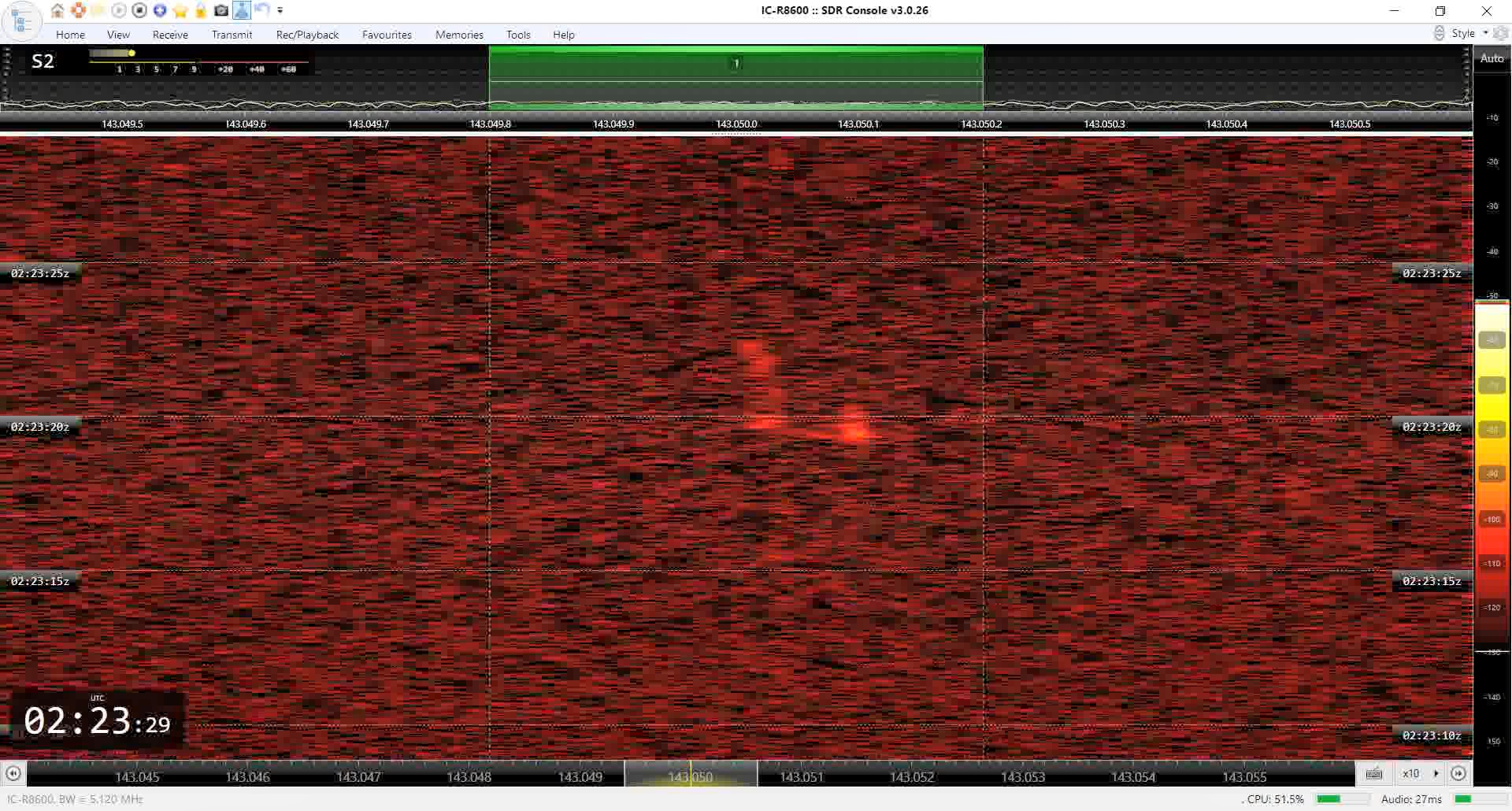The image size is (1512, 811).
Task: Click the right 02:23:25z waterfall timestamp
Action: pyautogui.click(x=1432, y=273)
